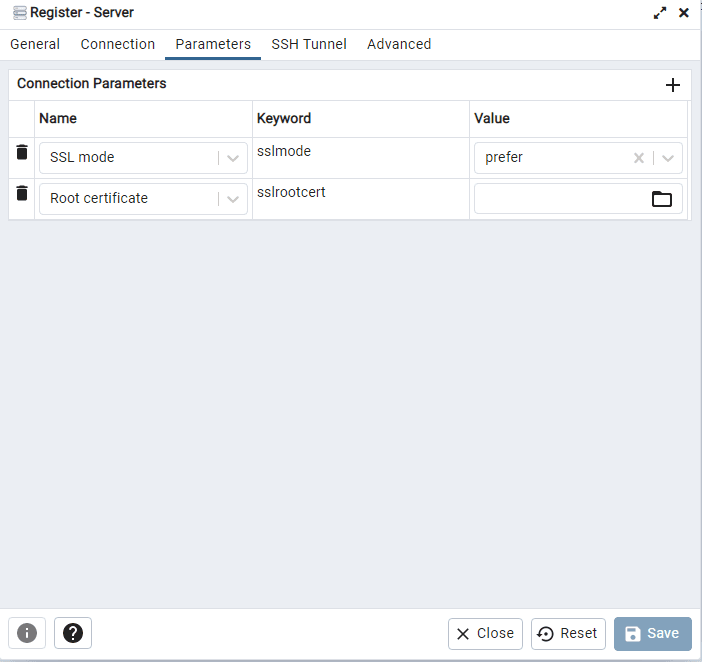Switch to the Connection tab
This screenshot has height=662, width=702.
click(118, 44)
